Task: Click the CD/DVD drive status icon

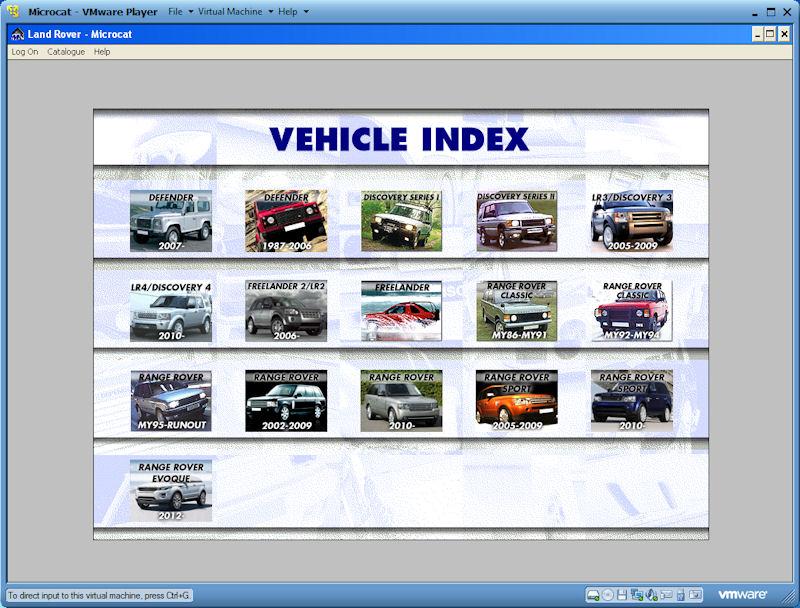Action: click(608, 595)
